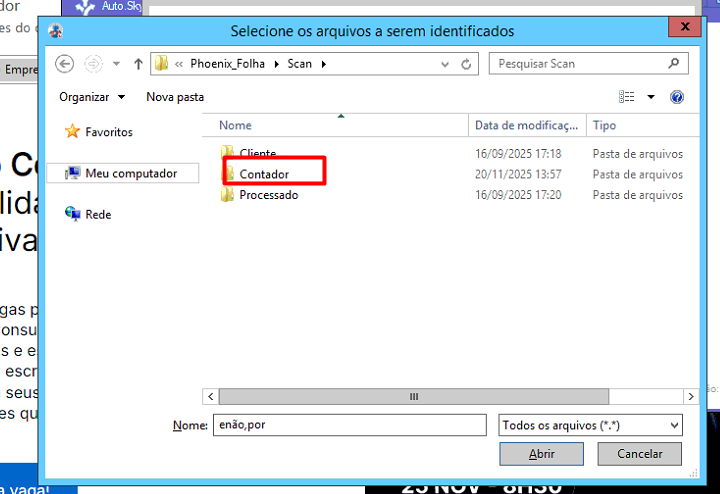Sort by Data de modificação column header

point(527,125)
